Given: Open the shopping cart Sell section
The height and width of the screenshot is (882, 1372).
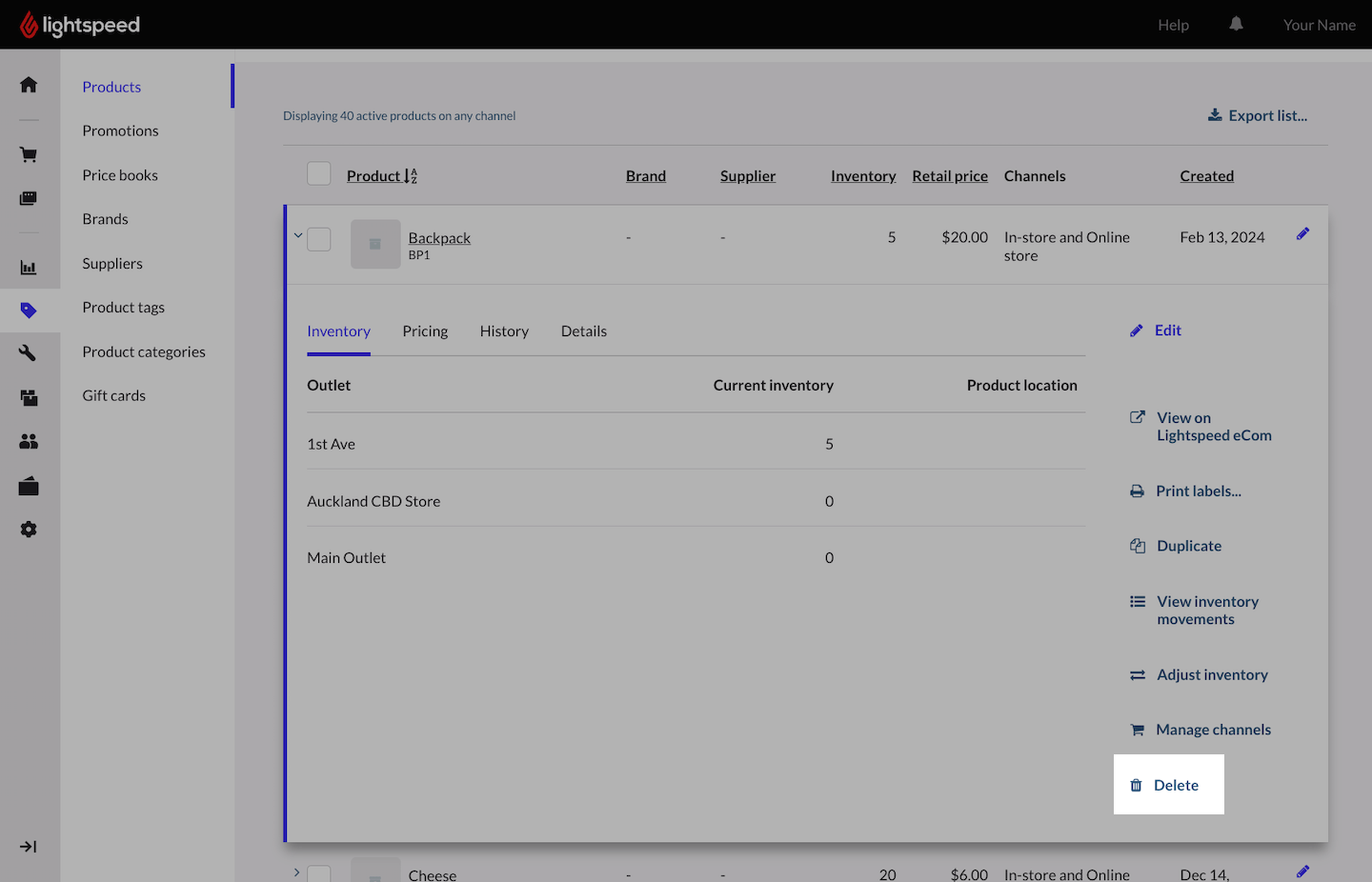Looking at the screenshot, I should (x=29, y=154).
